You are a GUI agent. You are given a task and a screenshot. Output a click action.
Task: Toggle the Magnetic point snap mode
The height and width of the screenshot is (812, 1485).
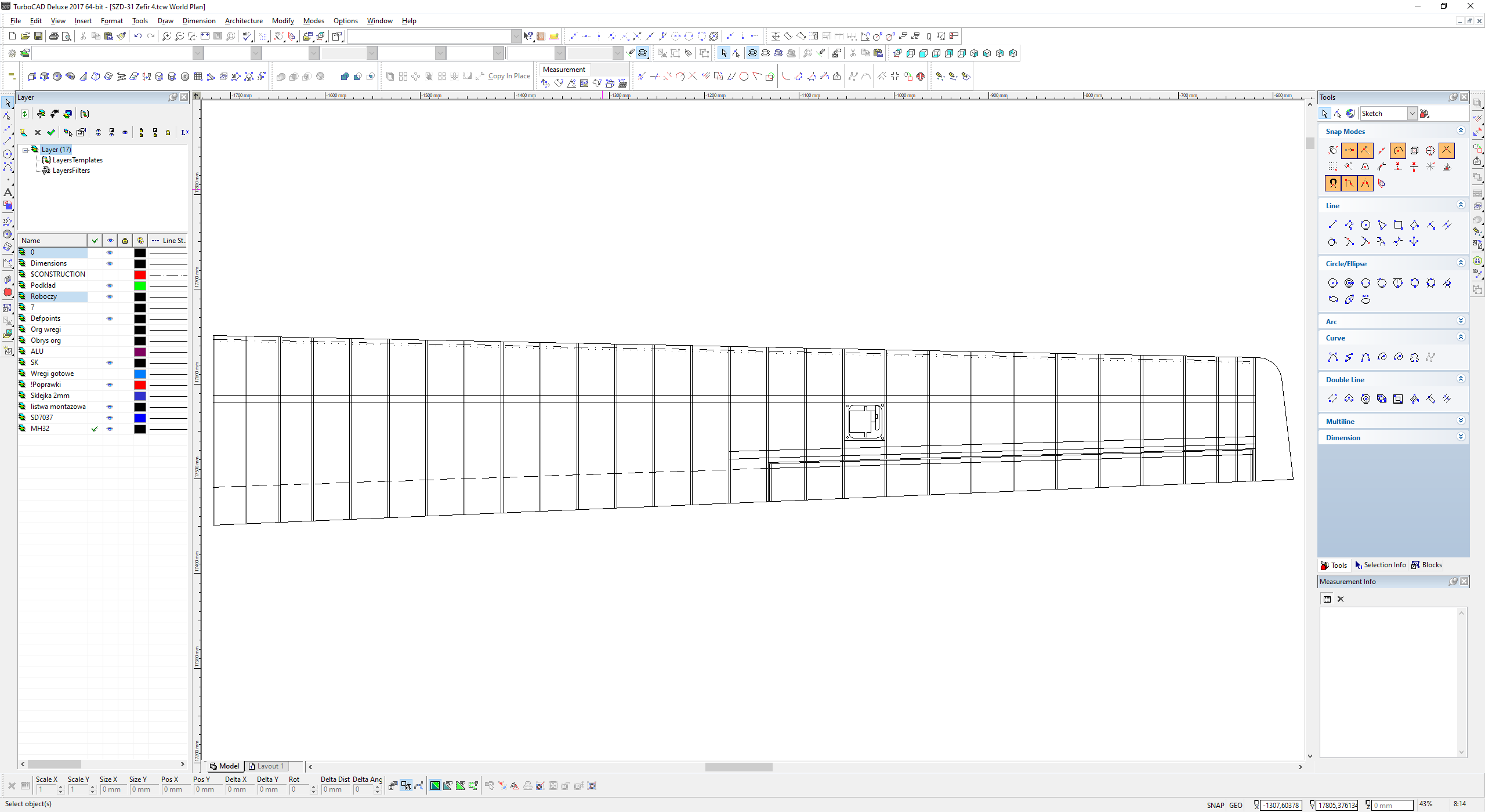click(x=1333, y=183)
